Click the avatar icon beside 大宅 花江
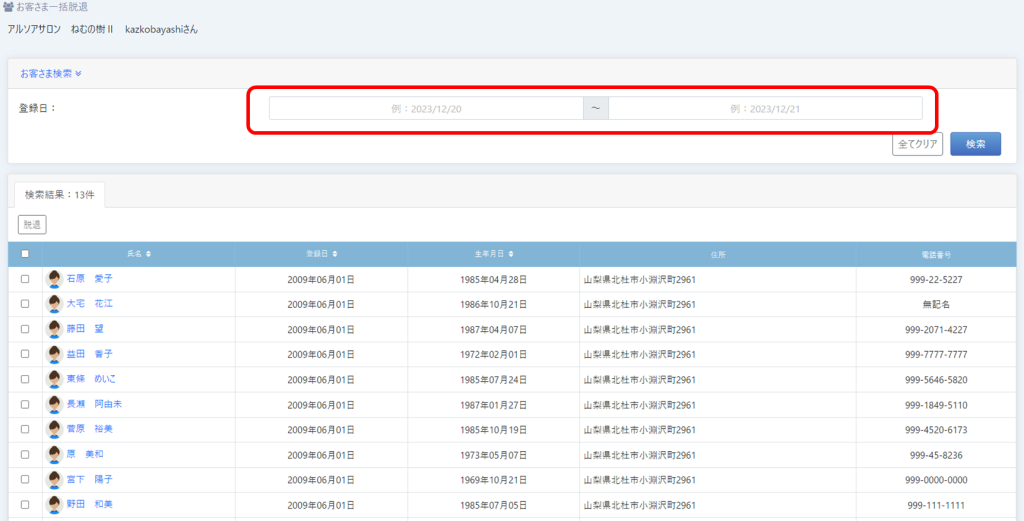1024x521 pixels. pos(55,304)
